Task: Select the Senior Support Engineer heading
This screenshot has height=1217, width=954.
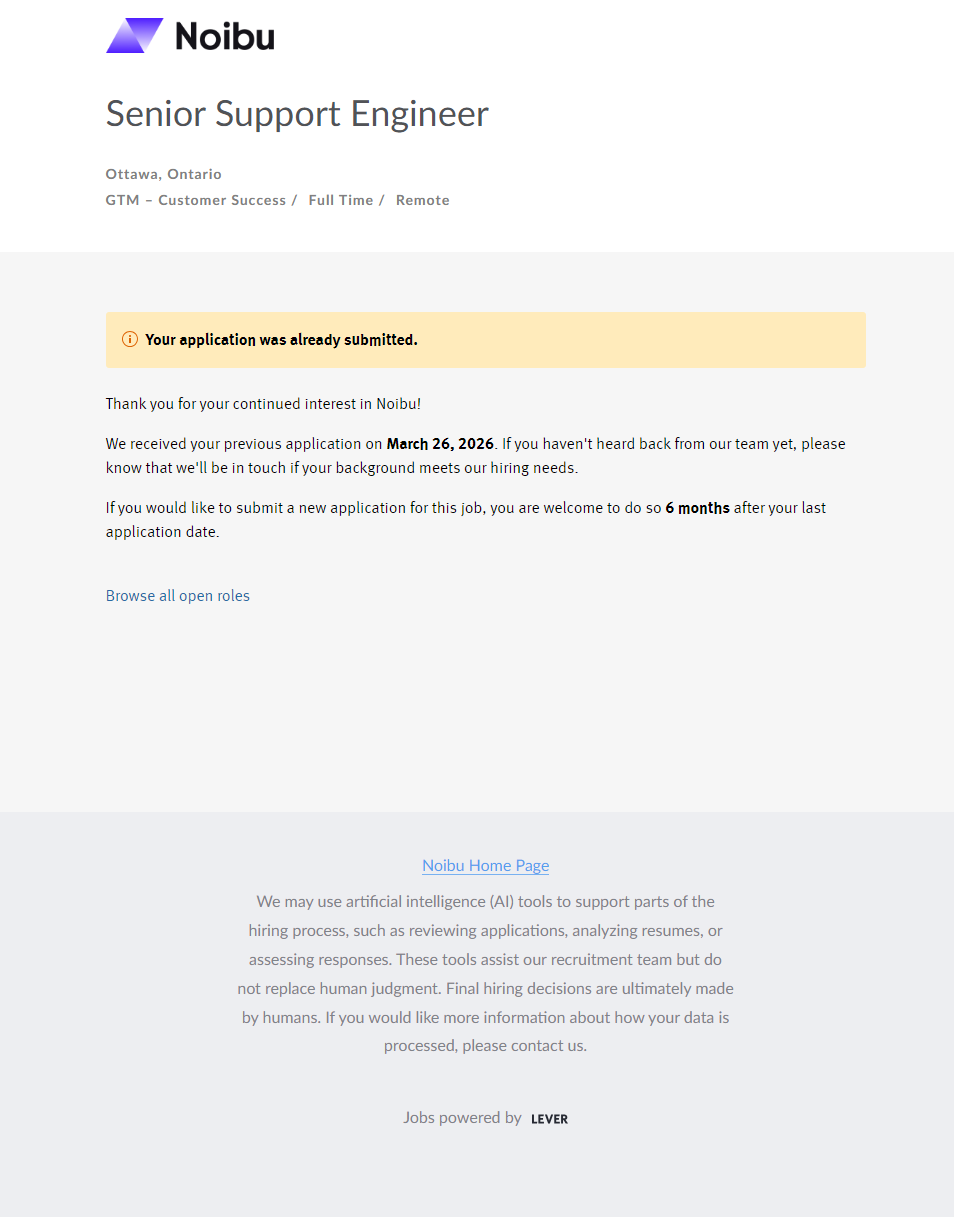Action: 297,114
